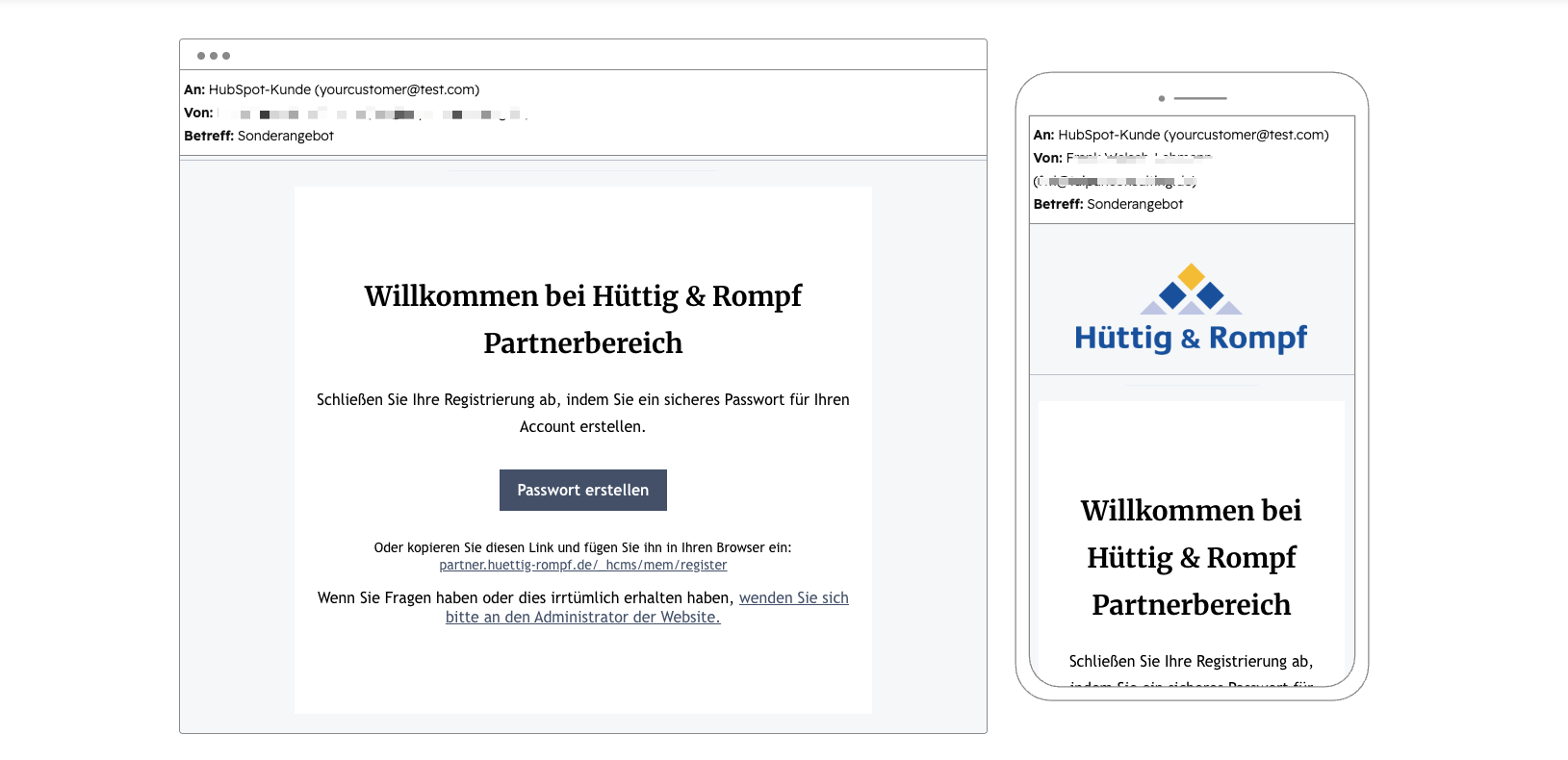Viewport: 1568px width, 760px height.
Task: Click the mobile preview 'An: HubSpot-Kunde' line
Action: click(x=1181, y=135)
